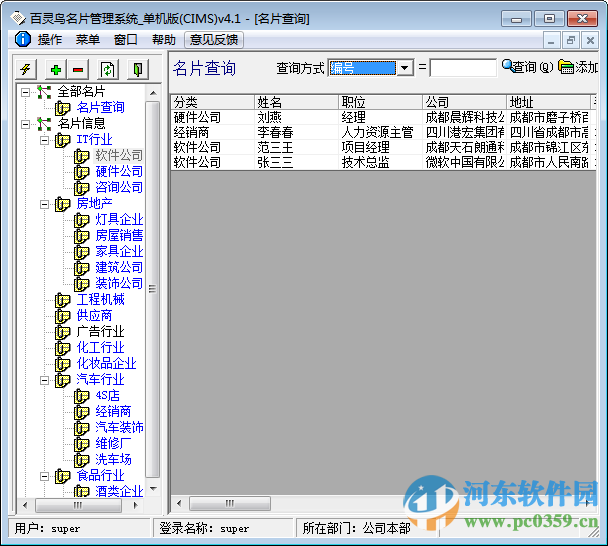Sort by the 姓名 column header
The height and width of the screenshot is (546, 608).
[x=297, y=102]
